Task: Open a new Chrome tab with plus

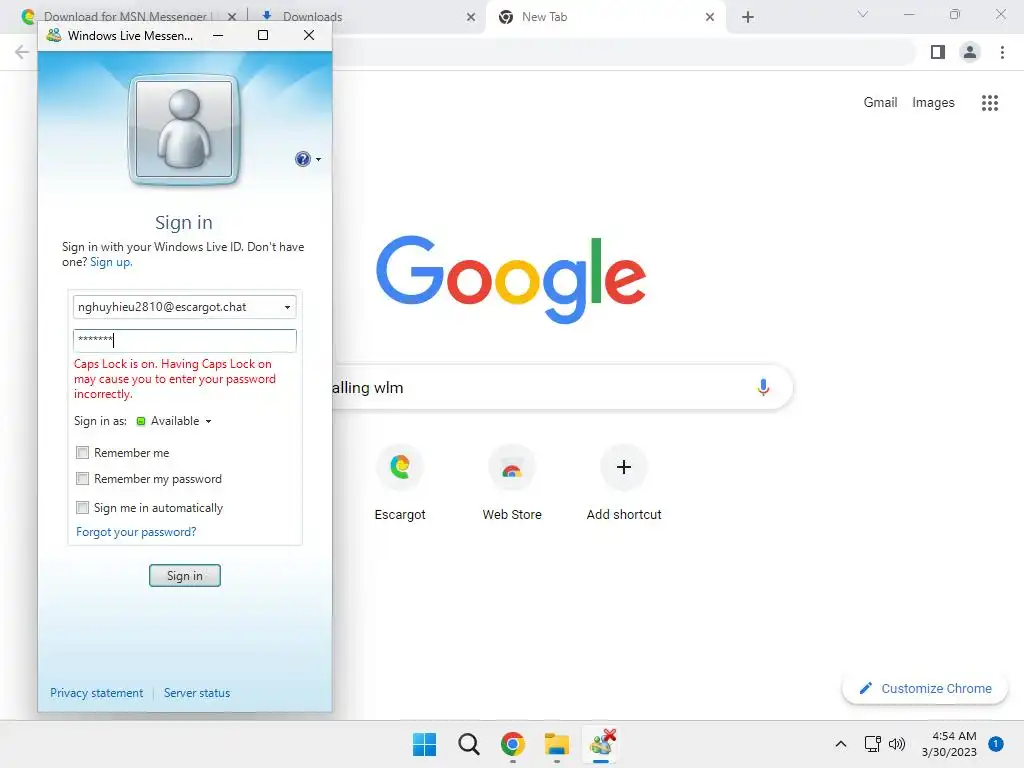Action: click(x=748, y=17)
